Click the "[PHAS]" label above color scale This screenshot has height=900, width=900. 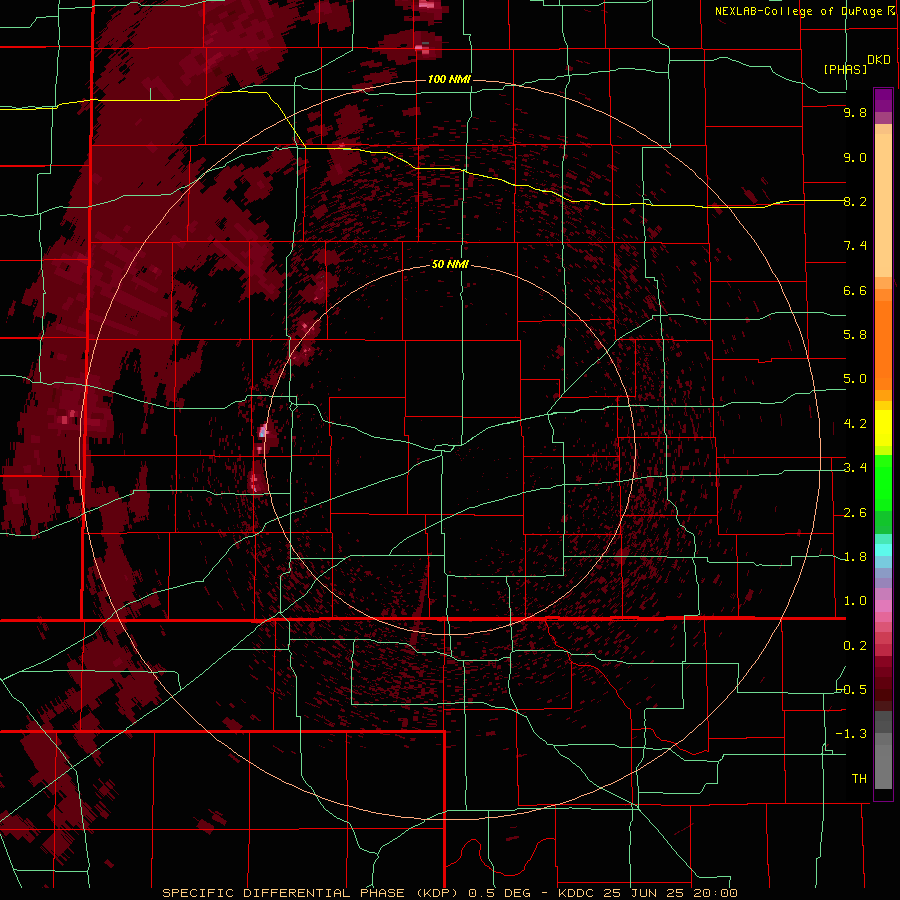(845, 69)
